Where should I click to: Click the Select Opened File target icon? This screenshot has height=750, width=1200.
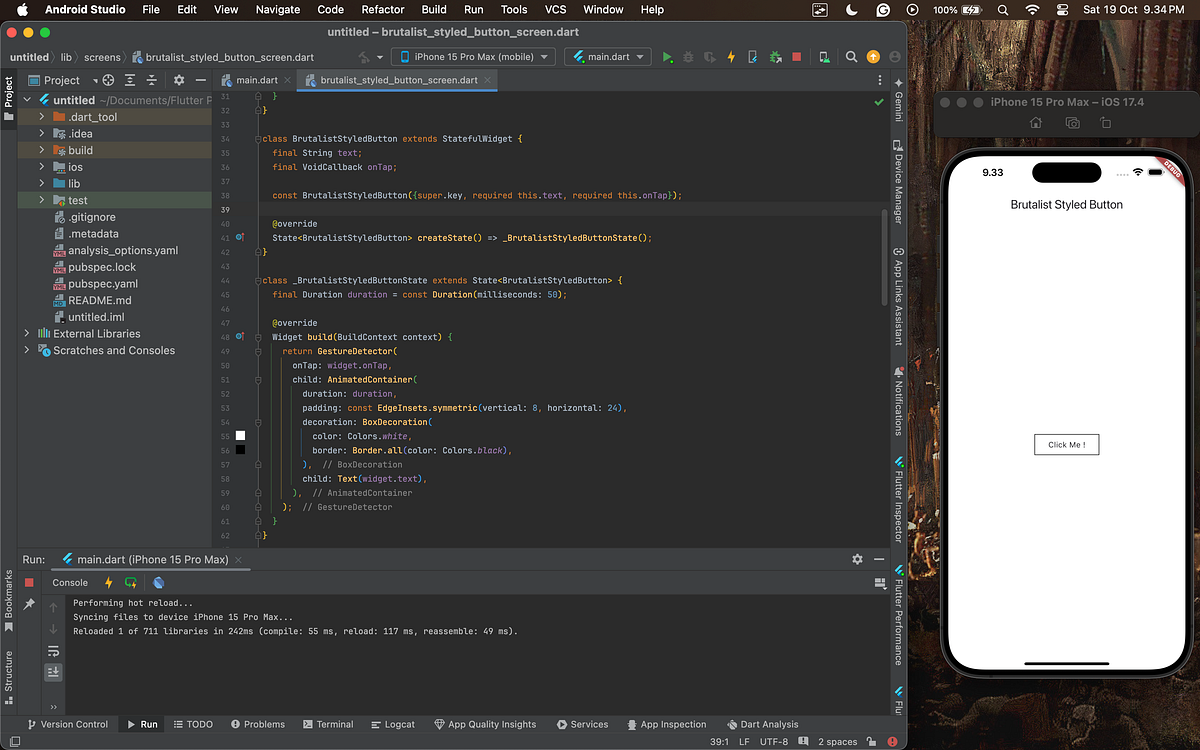[x=108, y=80]
